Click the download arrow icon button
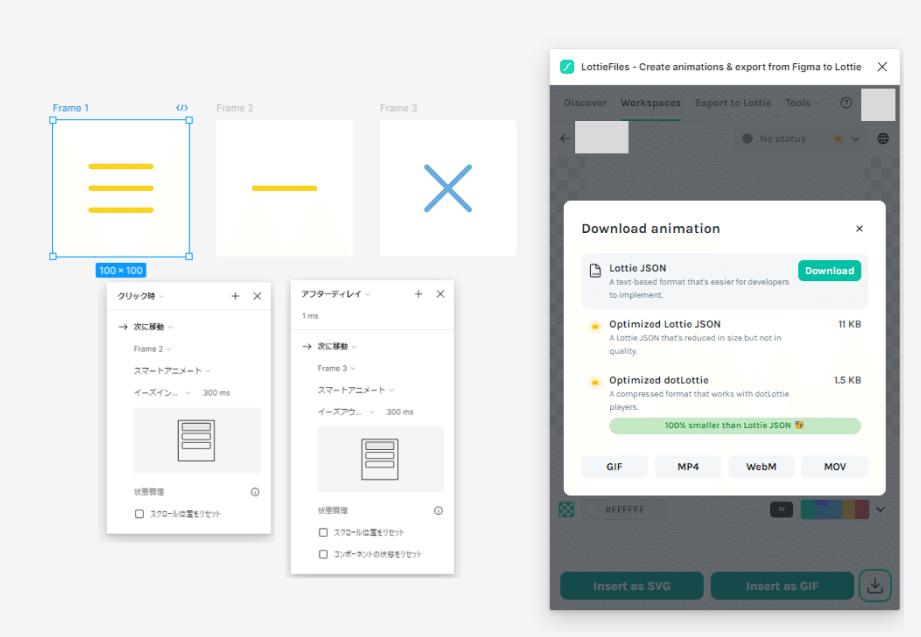 (x=875, y=585)
